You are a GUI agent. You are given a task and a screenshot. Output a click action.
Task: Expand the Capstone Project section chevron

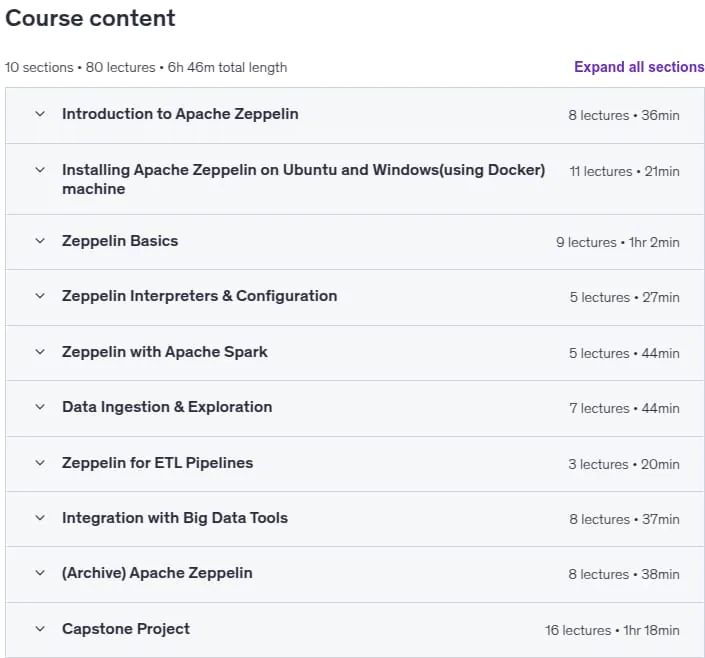[x=40, y=629]
